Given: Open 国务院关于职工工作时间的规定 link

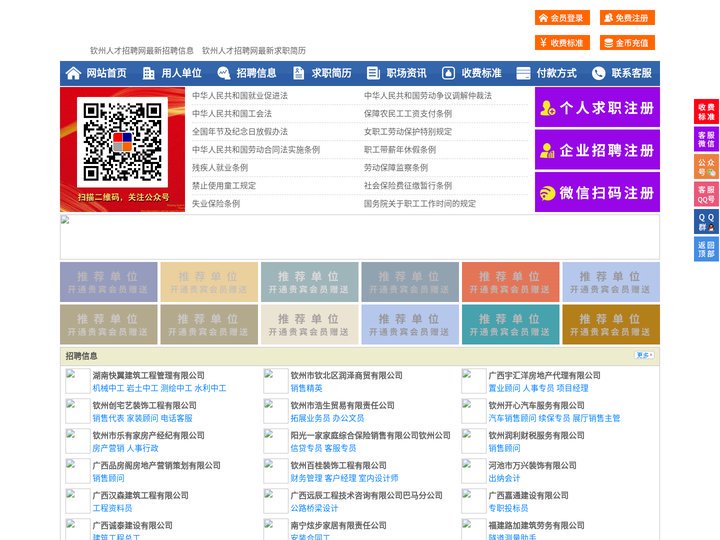Looking at the screenshot, I should coord(420,203).
